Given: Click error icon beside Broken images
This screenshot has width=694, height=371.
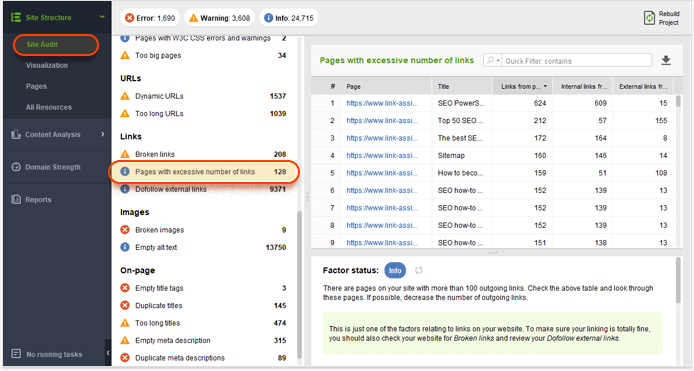Looking at the screenshot, I should (125, 230).
